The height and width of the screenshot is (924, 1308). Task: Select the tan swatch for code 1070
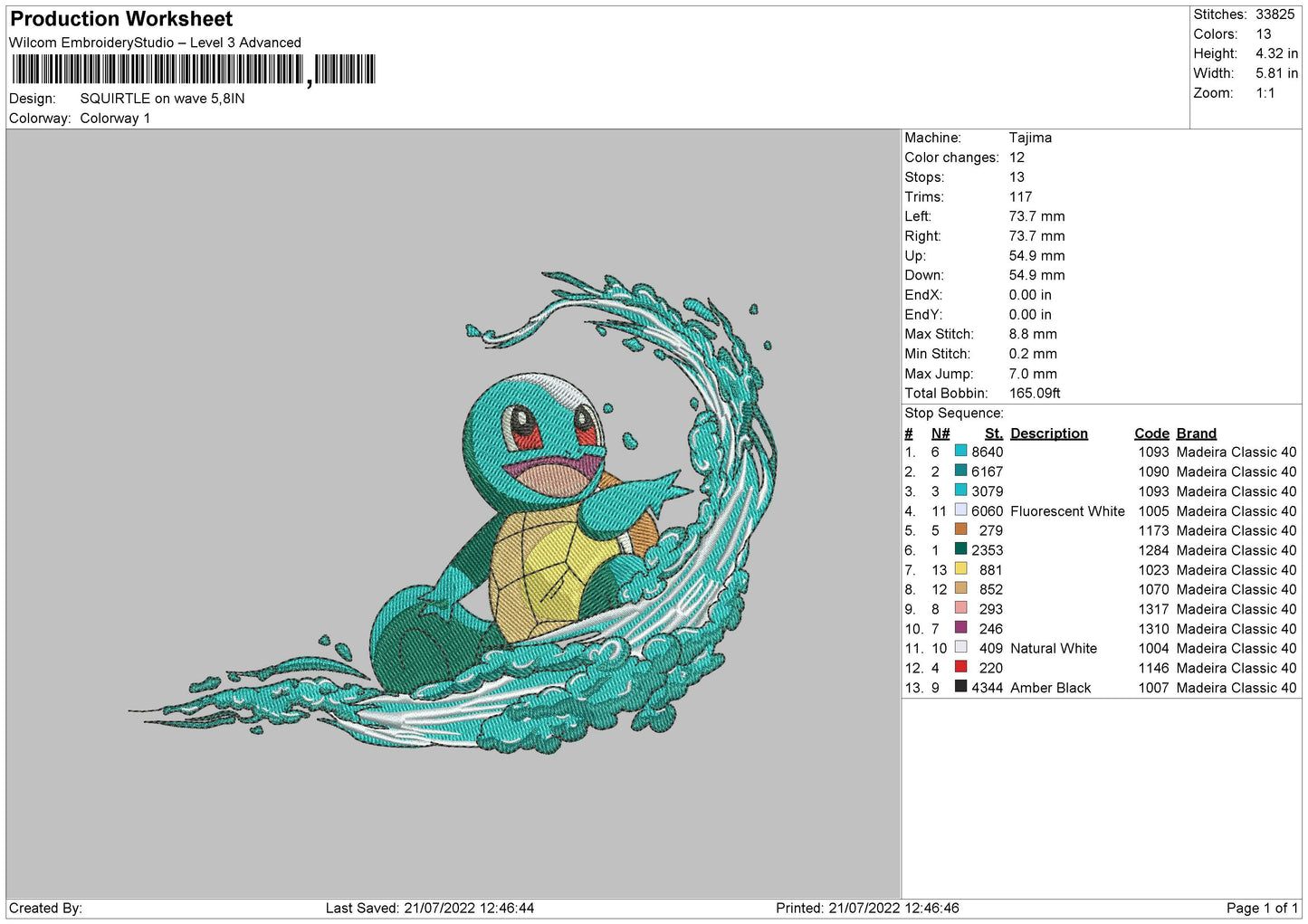[x=960, y=589]
